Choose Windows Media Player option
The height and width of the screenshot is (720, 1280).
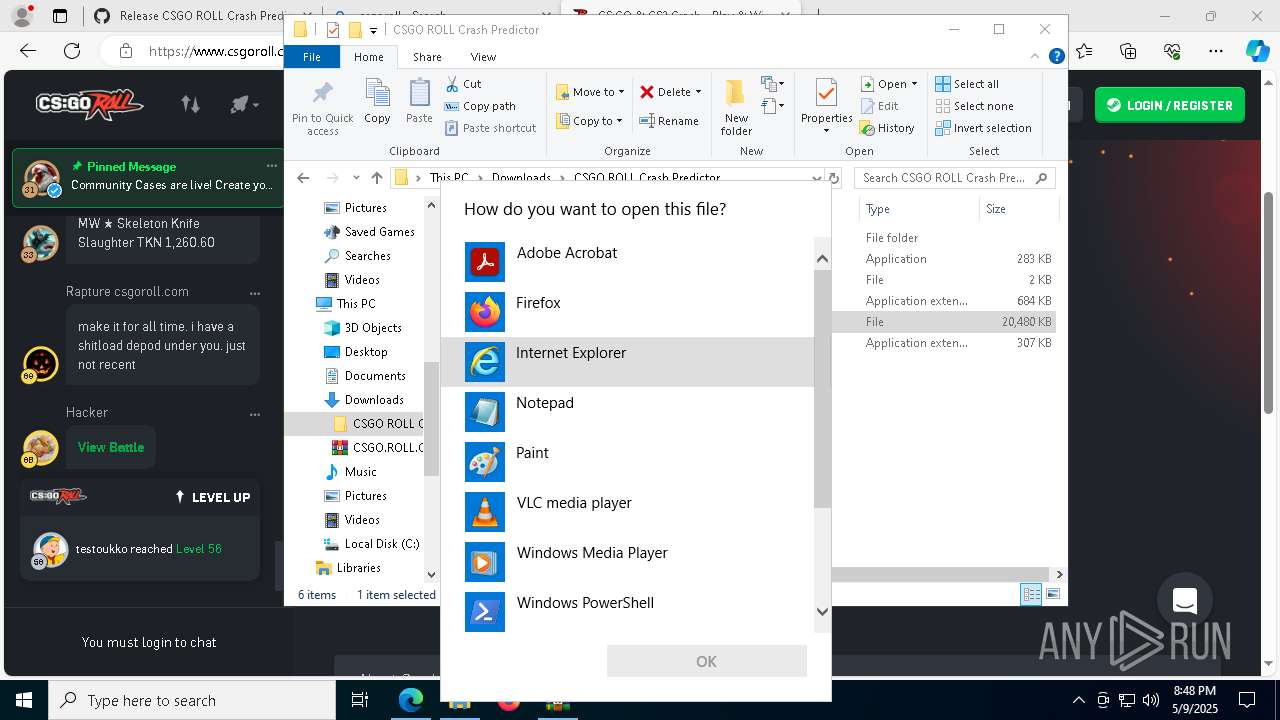(x=628, y=562)
